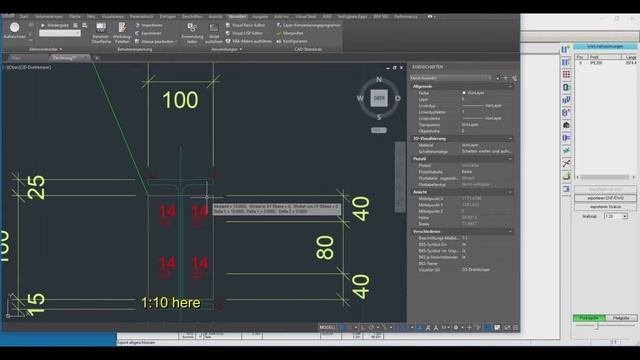This screenshot has width=640, height=360.
Task: Click horizontal scrollbar in right list
Action: 605,177
